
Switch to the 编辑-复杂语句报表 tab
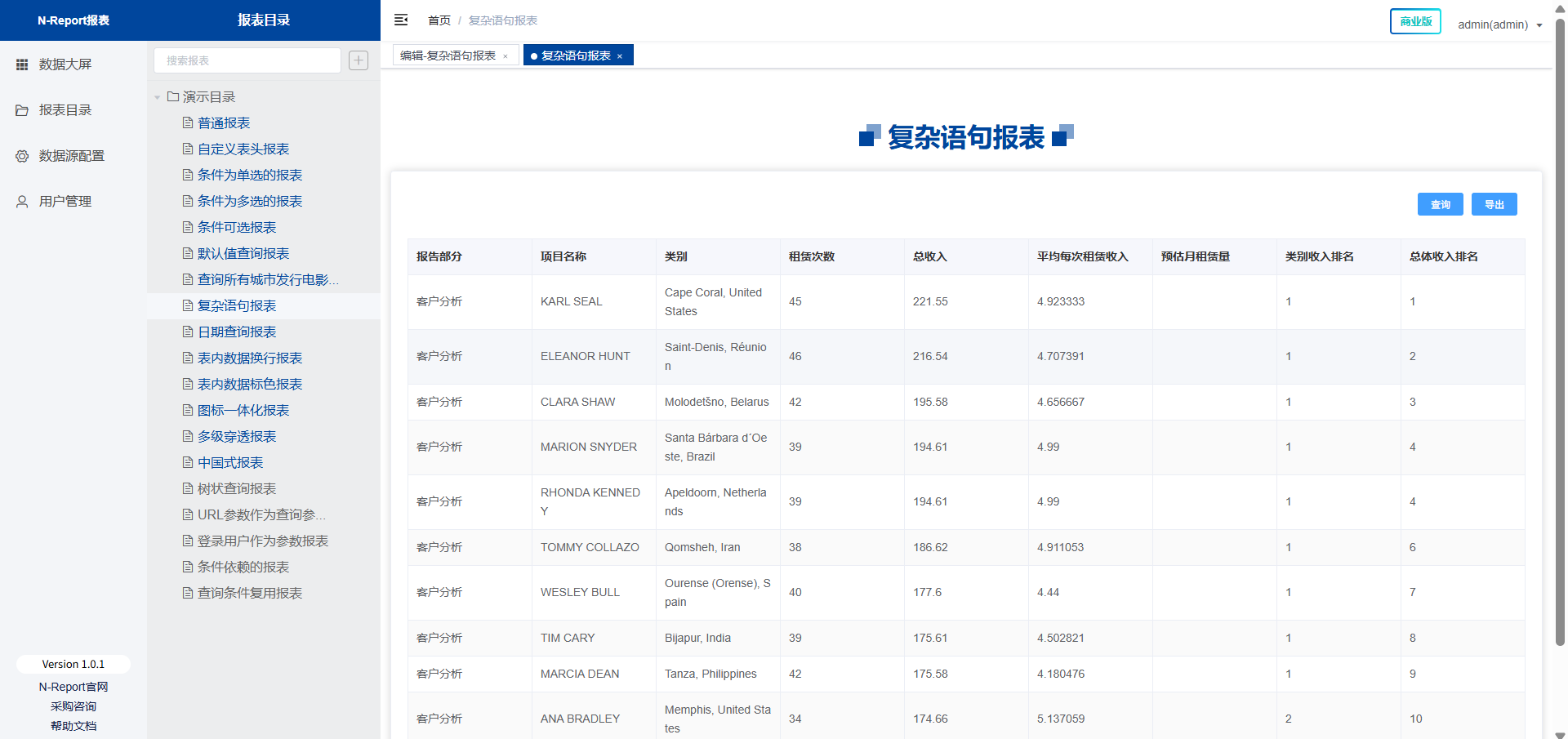pos(448,56)
